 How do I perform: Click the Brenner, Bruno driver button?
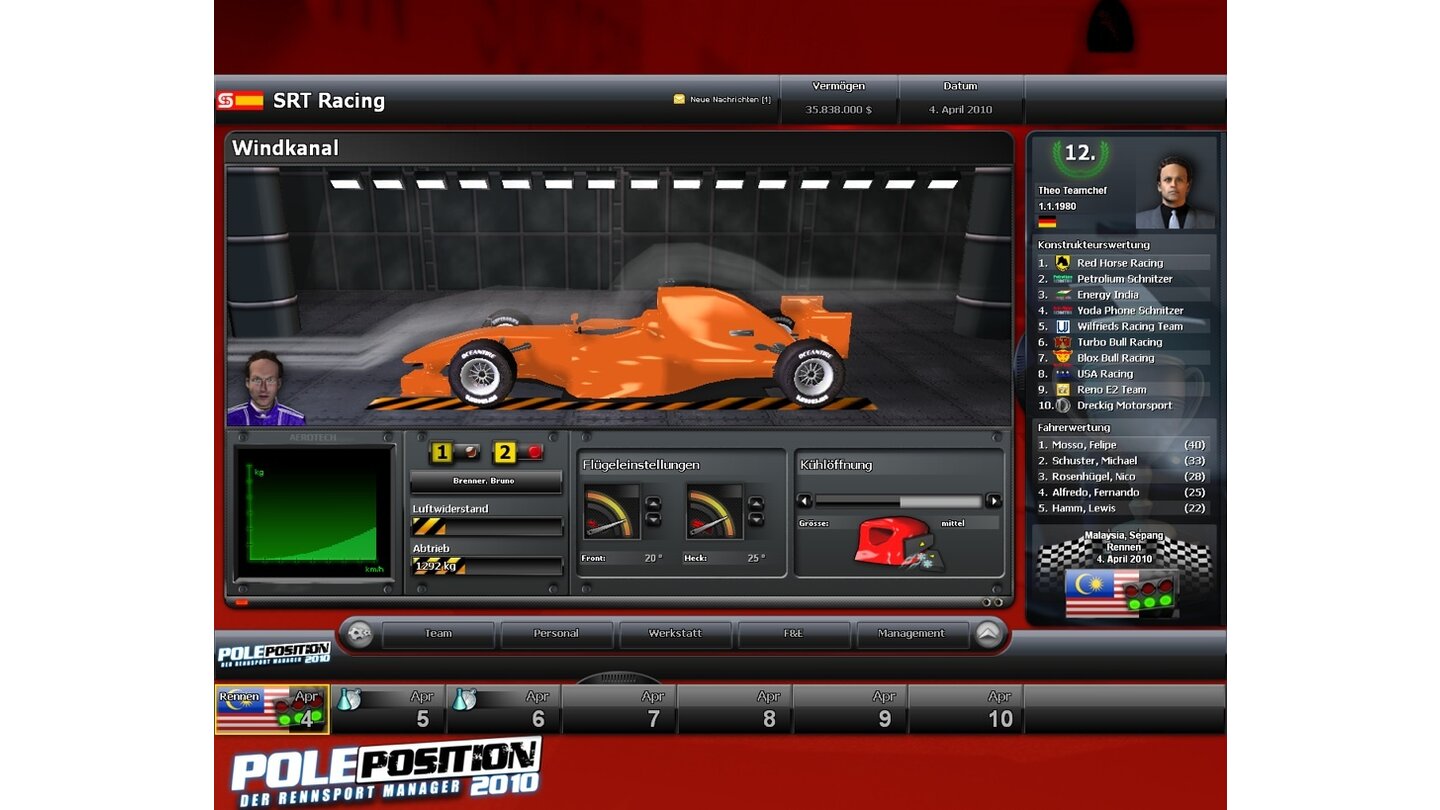485,481
